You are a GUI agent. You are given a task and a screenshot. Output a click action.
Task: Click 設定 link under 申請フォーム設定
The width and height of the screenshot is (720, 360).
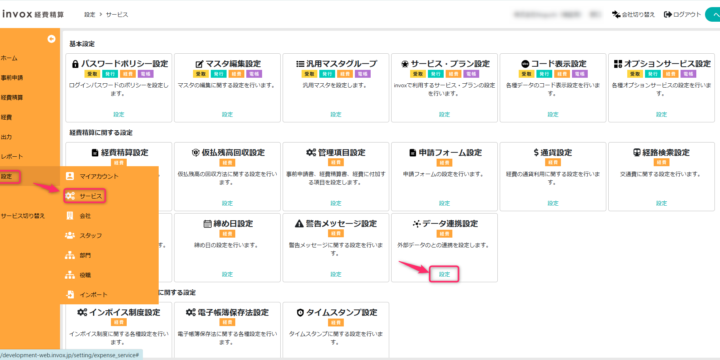pos(444,203)
